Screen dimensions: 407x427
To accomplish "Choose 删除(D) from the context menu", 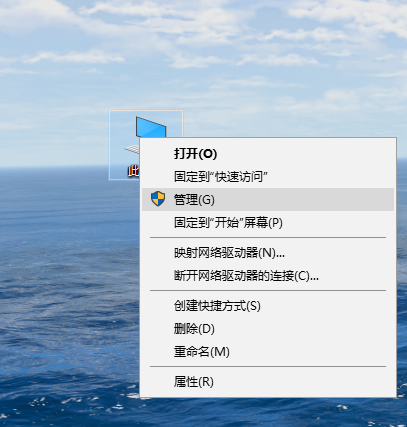I will (268, 329).
